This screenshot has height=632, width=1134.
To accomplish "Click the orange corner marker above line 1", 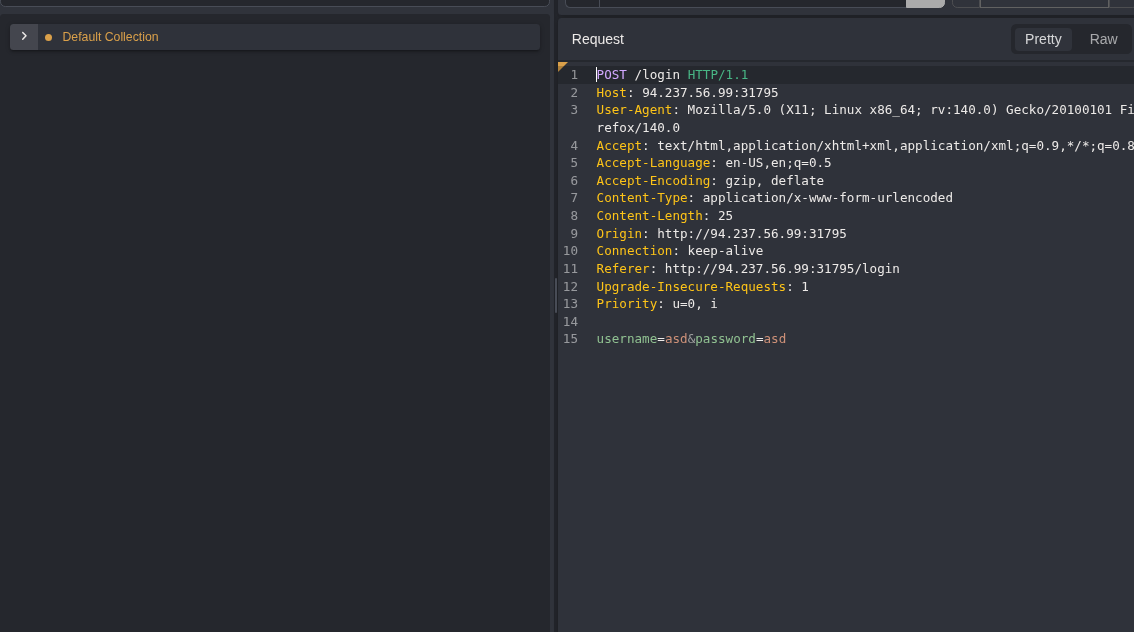I will (562, 66).
